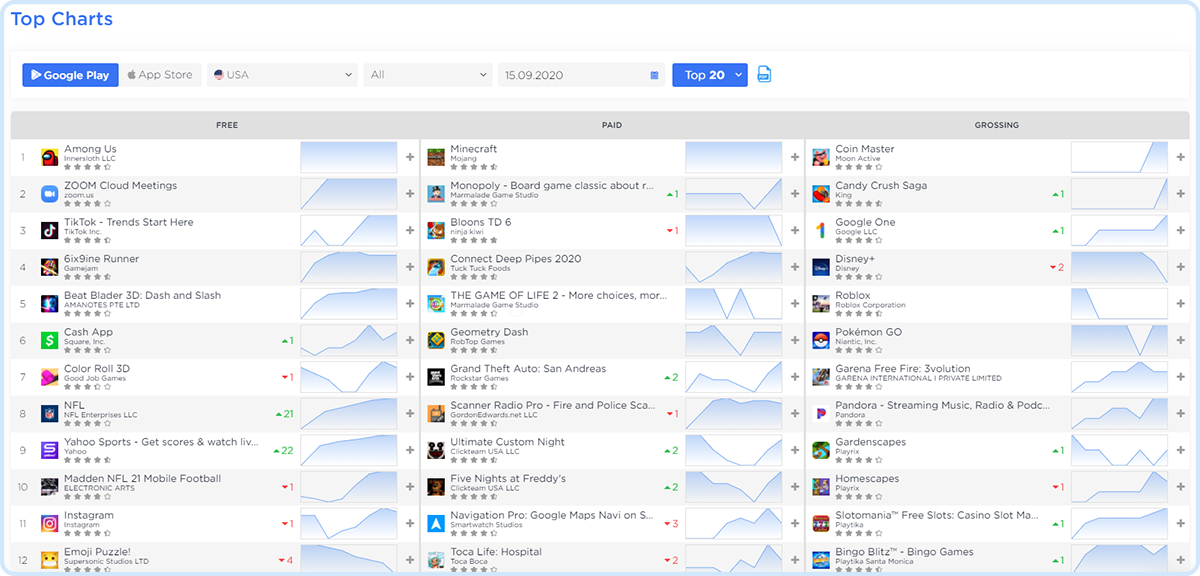The image size is (1200, 576).
Task: Open the Top 20 dropdown
Action: [710, 75]
